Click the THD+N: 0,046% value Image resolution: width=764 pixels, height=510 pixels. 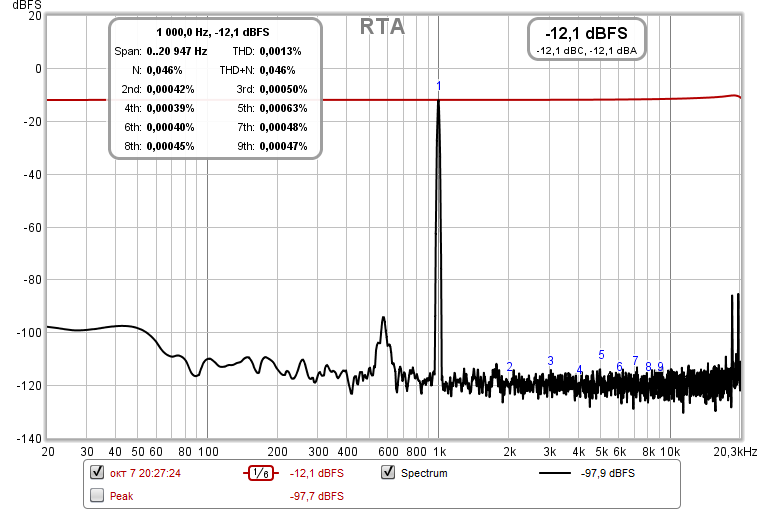pos(277,70)
